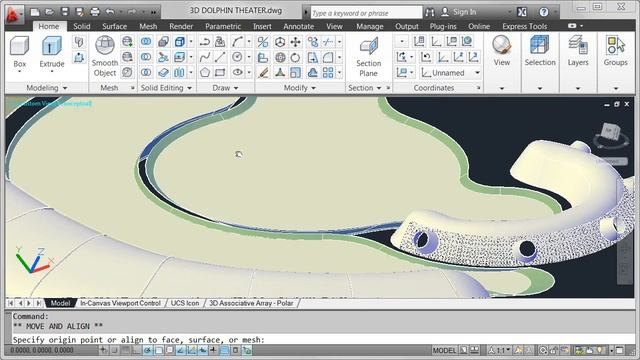Open the Solid ribbon tab
The image size is (640, 360).
pyautogui.click(x=82, y=26)
